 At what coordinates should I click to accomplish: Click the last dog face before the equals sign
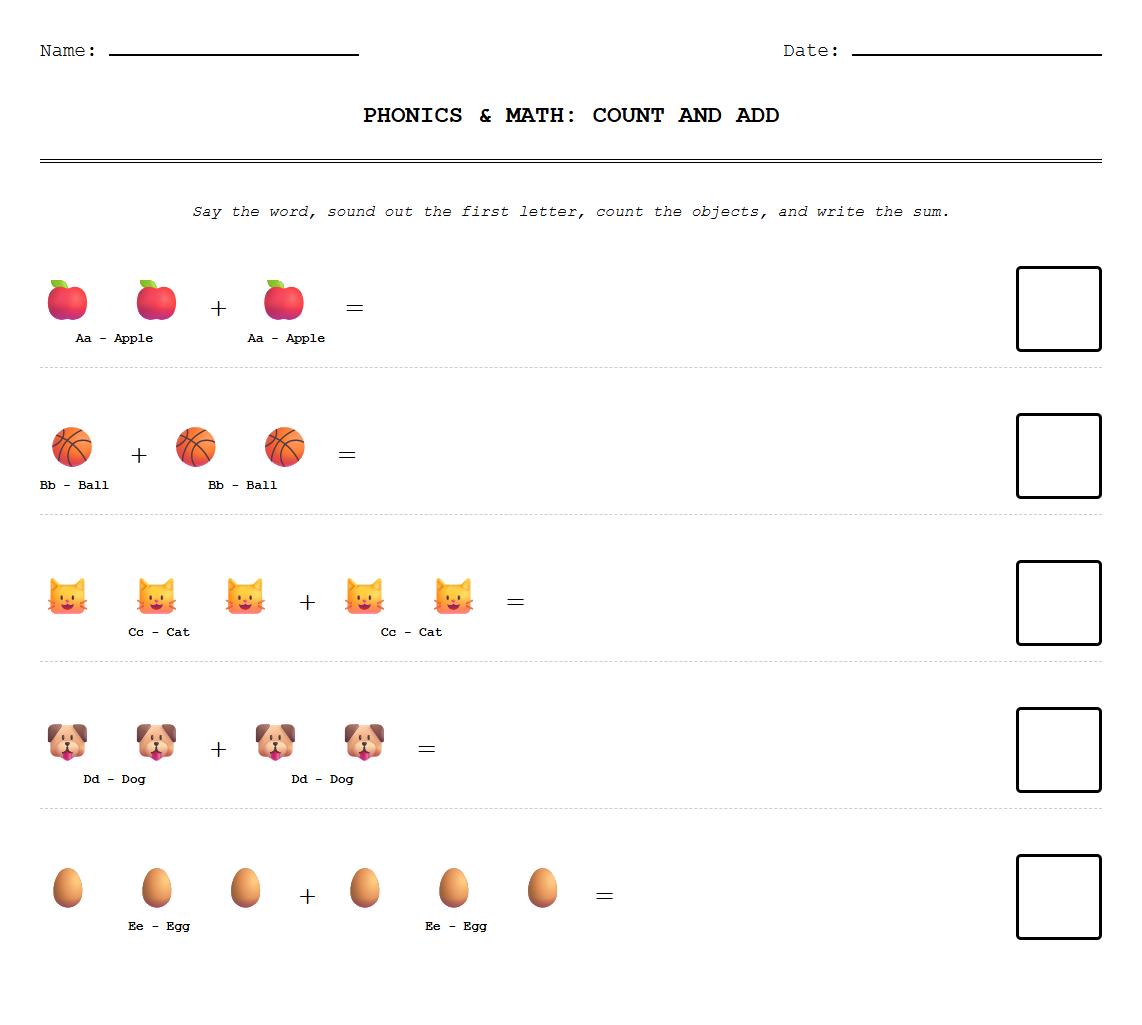tap(364, 742)
